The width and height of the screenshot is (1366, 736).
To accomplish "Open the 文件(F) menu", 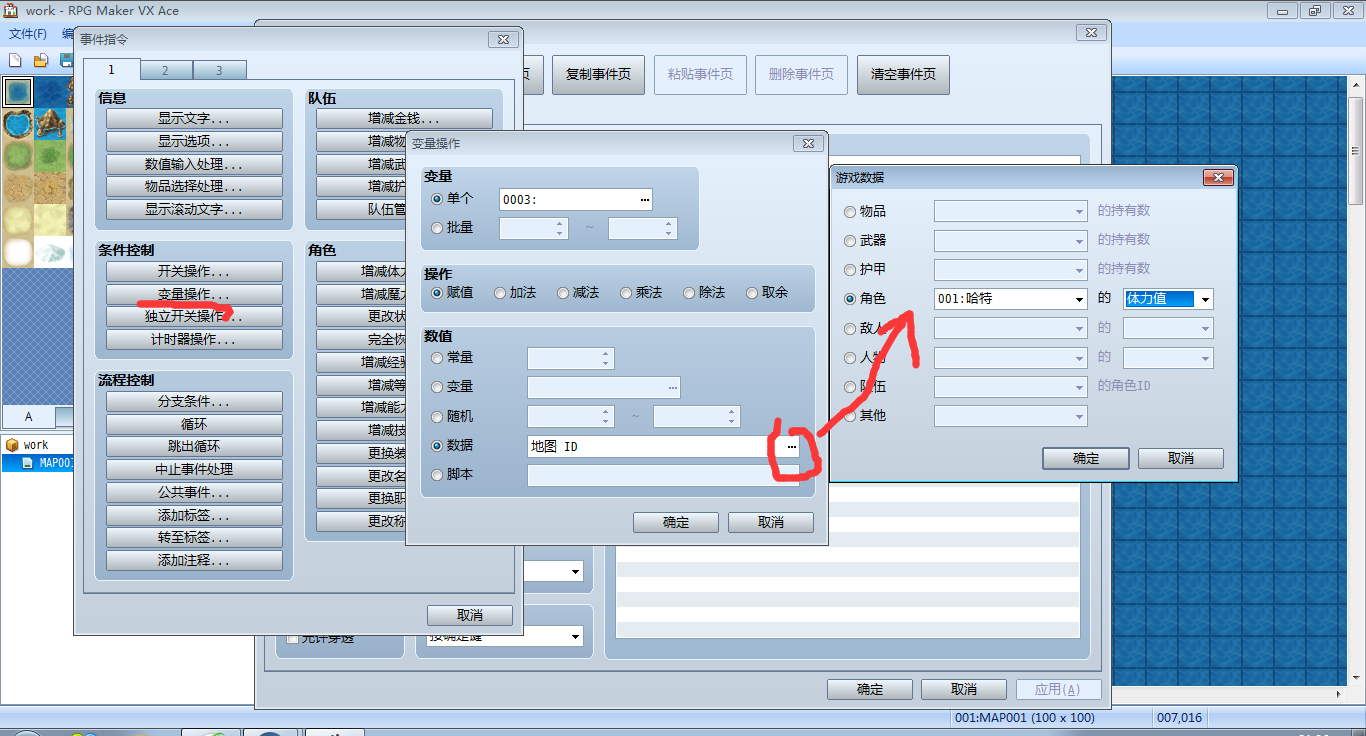I will pyautogui.click(x=28, y=33).
